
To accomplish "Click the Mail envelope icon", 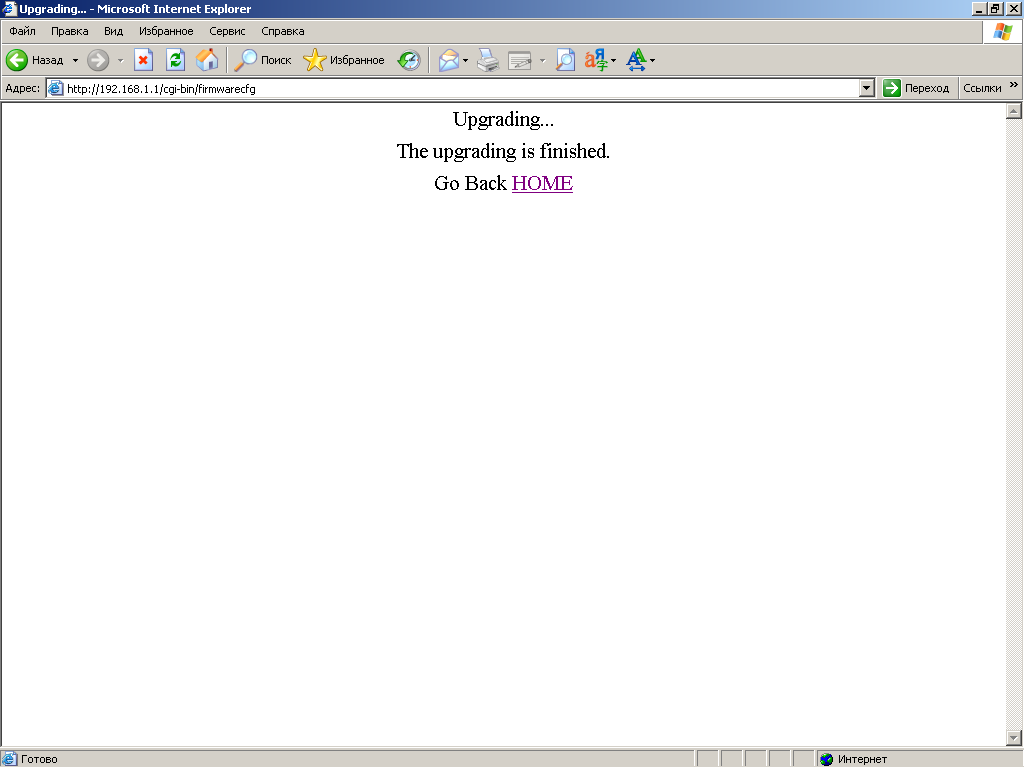I will coord(449,60).
